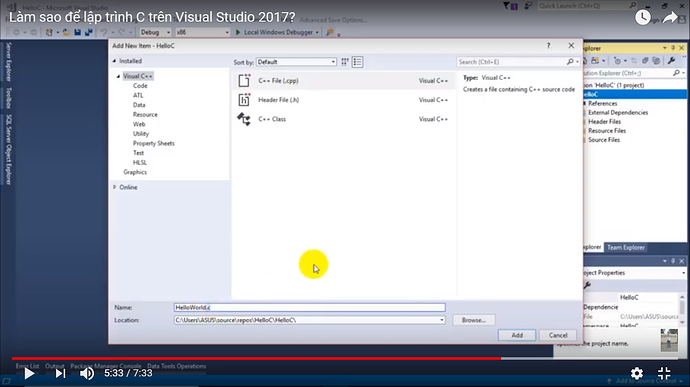Click the Browse... button
Viewport: 690px width, 387px height.
pos(473,320)
